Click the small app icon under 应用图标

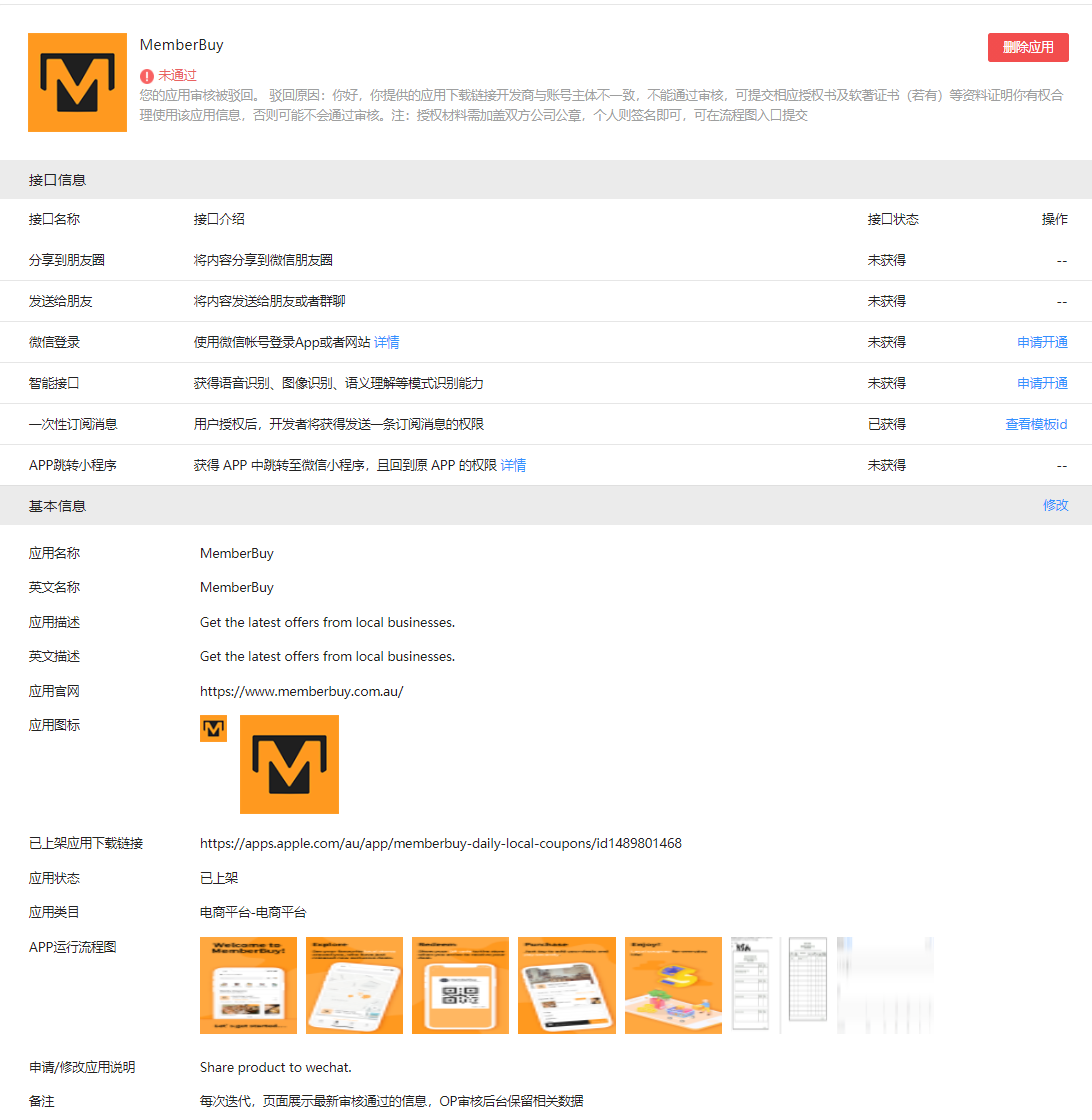(x=214, y=729)
